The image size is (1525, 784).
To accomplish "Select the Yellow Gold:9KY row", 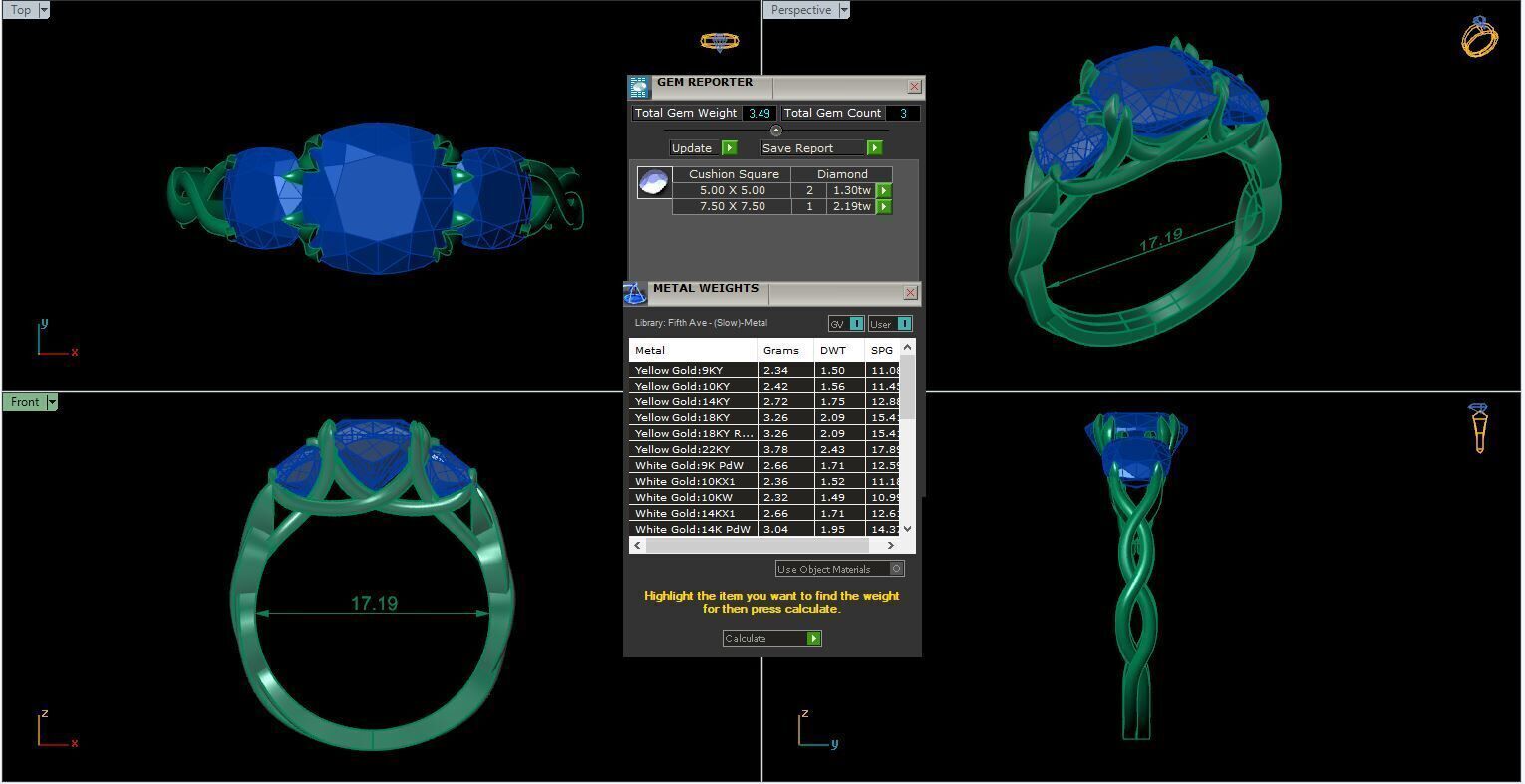I will pyautogui.click(x=764, y=370).
